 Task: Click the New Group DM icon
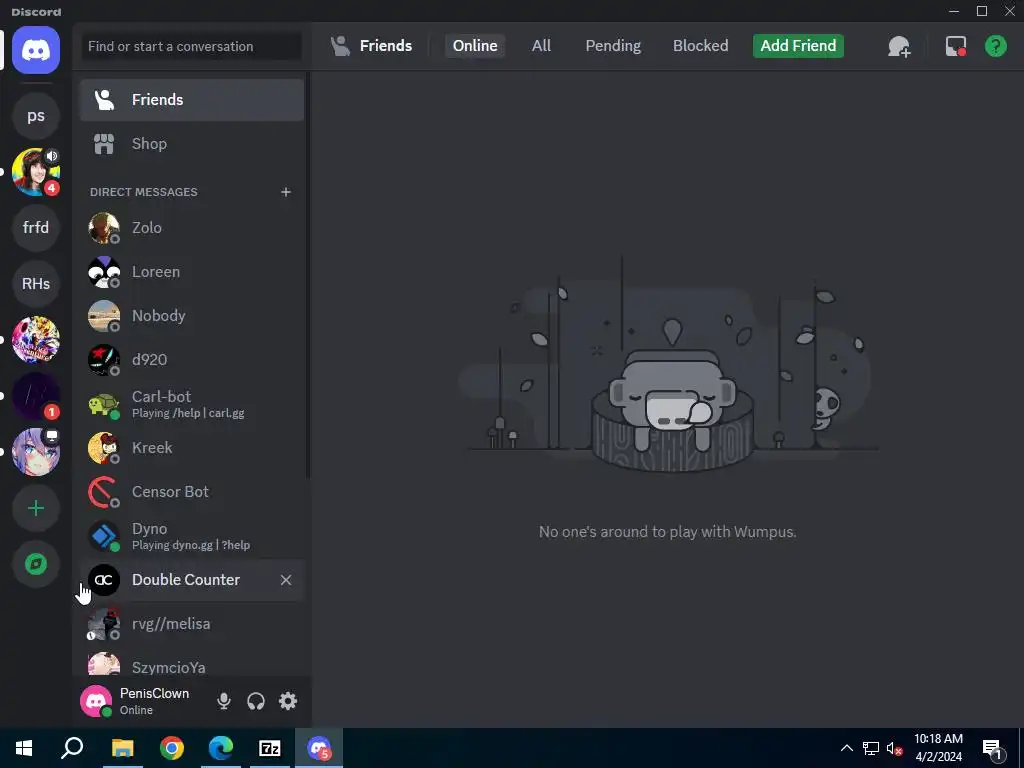[x=899, y=46]
